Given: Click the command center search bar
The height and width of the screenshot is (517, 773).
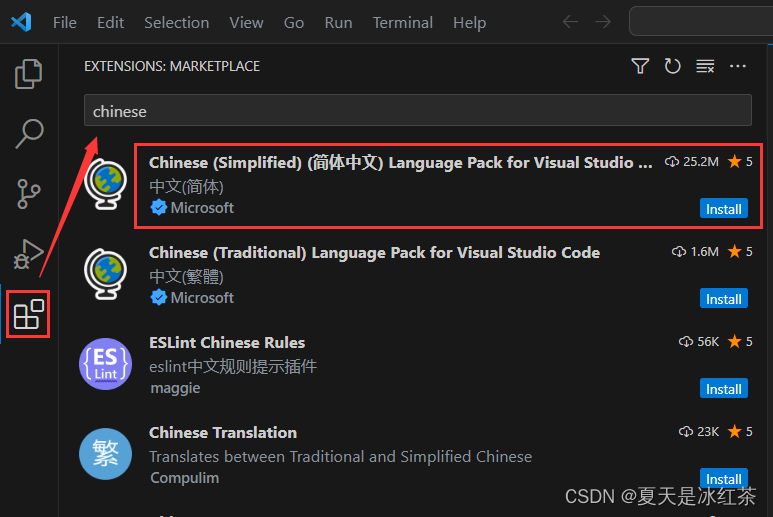Looking at the screenshot, I should (701, 21).
